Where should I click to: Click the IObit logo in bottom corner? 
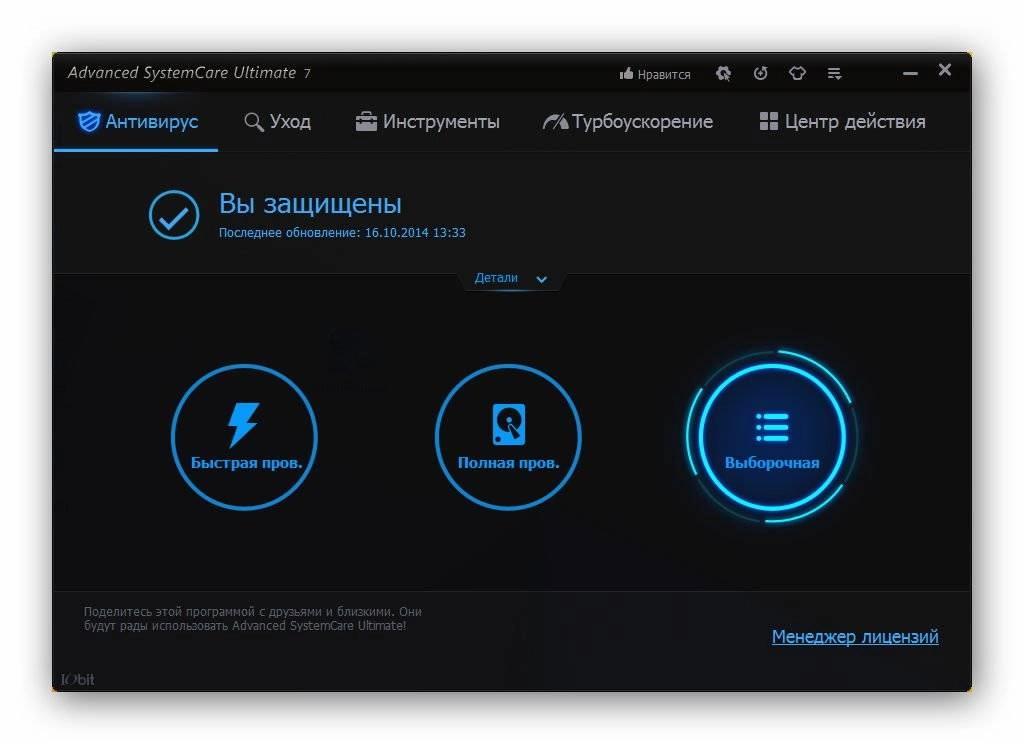pyautogui.click(x=78, y=679)
